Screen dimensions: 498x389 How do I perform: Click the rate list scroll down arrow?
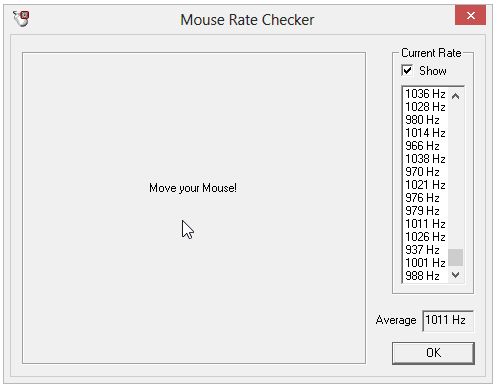point(455,275)
